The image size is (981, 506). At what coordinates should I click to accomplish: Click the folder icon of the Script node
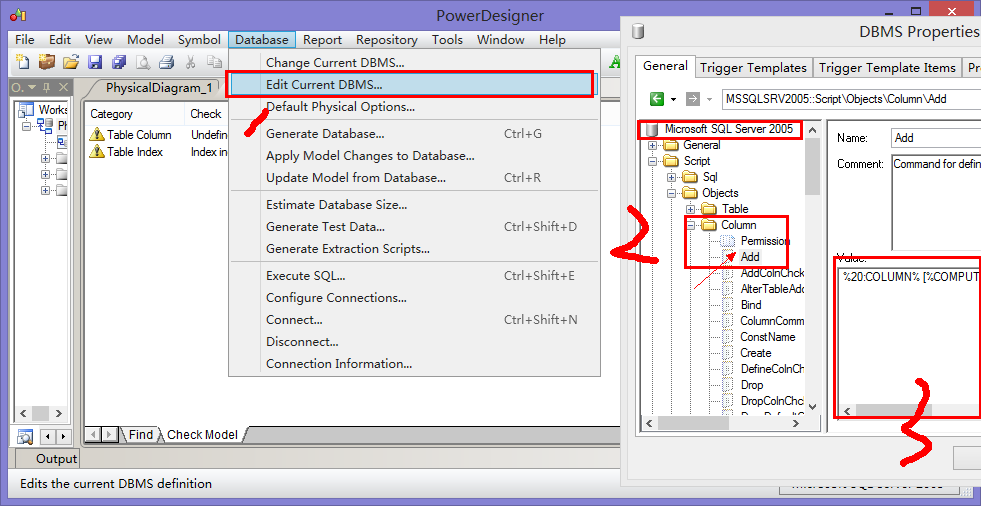click(671, 161)
